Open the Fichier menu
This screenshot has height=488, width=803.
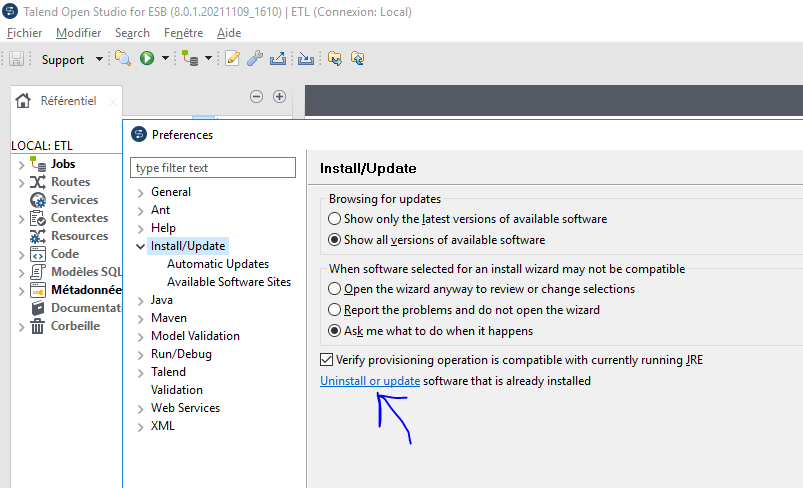click(x=25, y=33)
